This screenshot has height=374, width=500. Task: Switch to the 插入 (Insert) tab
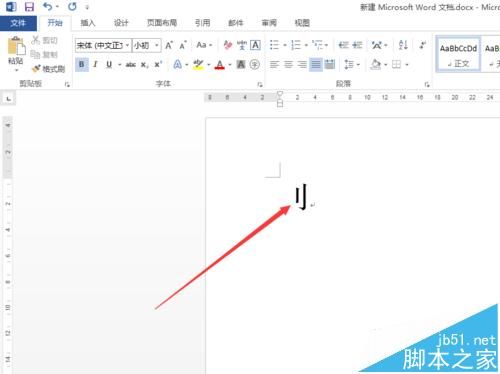point(88,23)
